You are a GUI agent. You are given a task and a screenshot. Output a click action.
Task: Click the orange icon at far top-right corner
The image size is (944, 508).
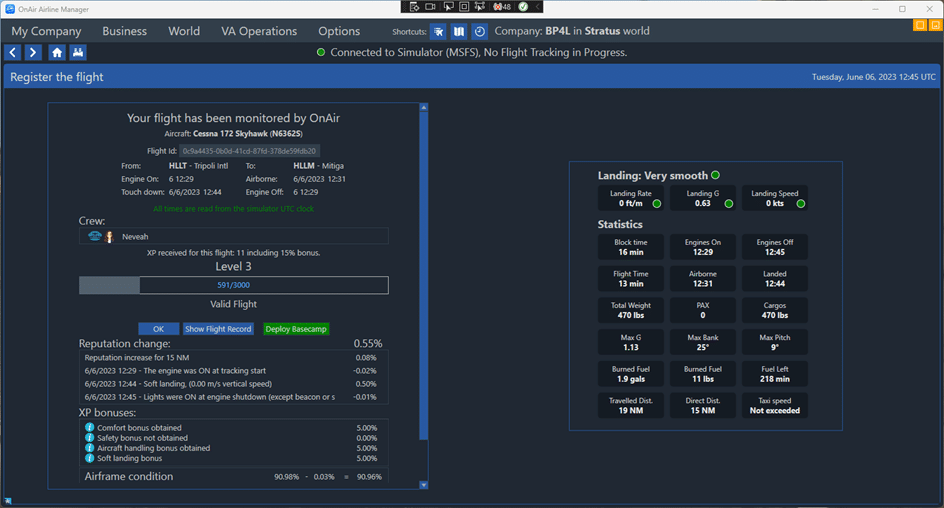pyautogui.click(x=934, y=25)
